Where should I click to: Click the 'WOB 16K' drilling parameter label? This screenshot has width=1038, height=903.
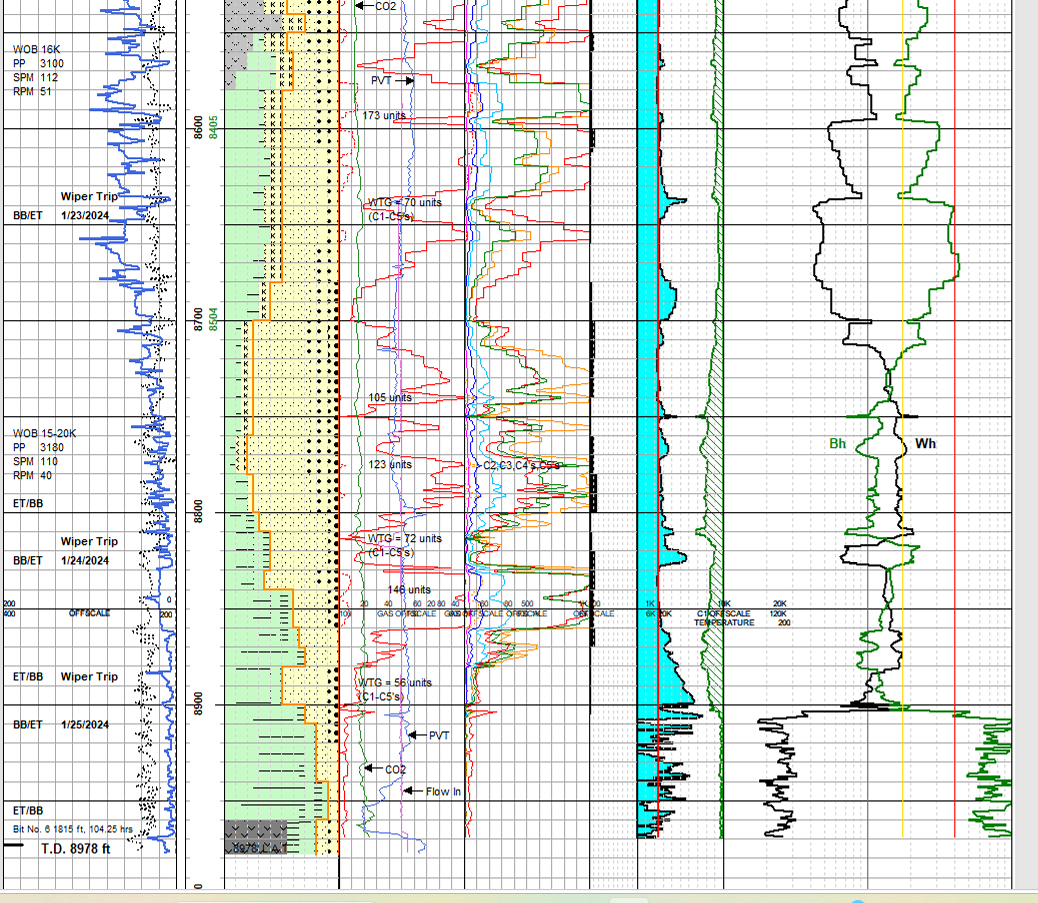click(x=36, y=50)
